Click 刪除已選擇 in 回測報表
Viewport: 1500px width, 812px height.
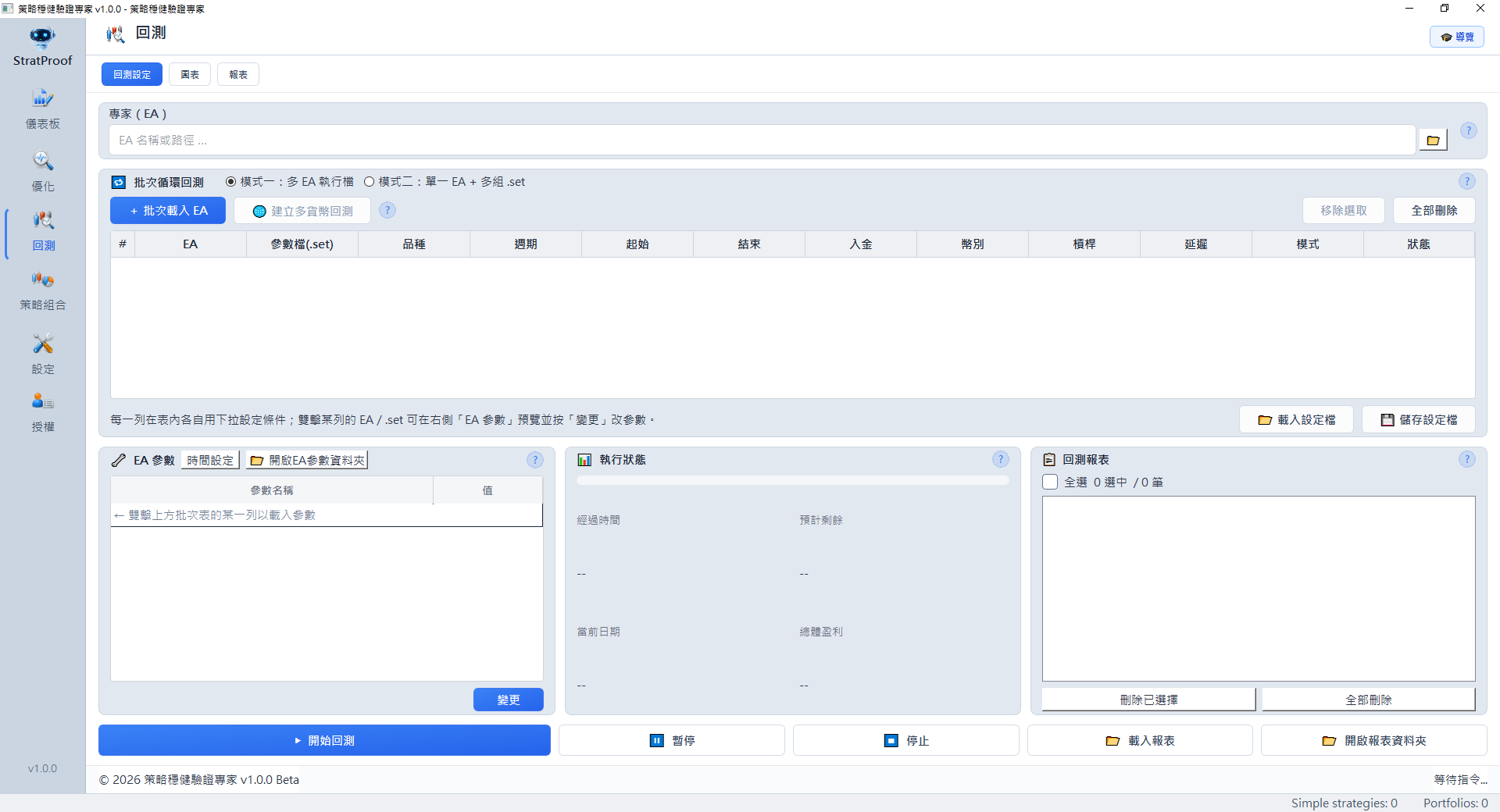click(x=1148, y=700)
